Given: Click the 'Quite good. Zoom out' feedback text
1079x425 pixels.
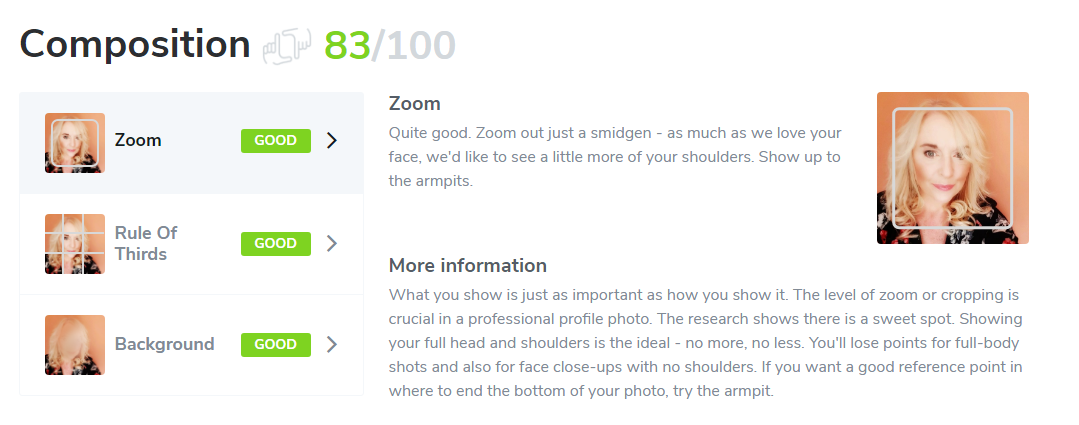Looking at the screenshot, I should pyautogui.click(x=614, y=157).
